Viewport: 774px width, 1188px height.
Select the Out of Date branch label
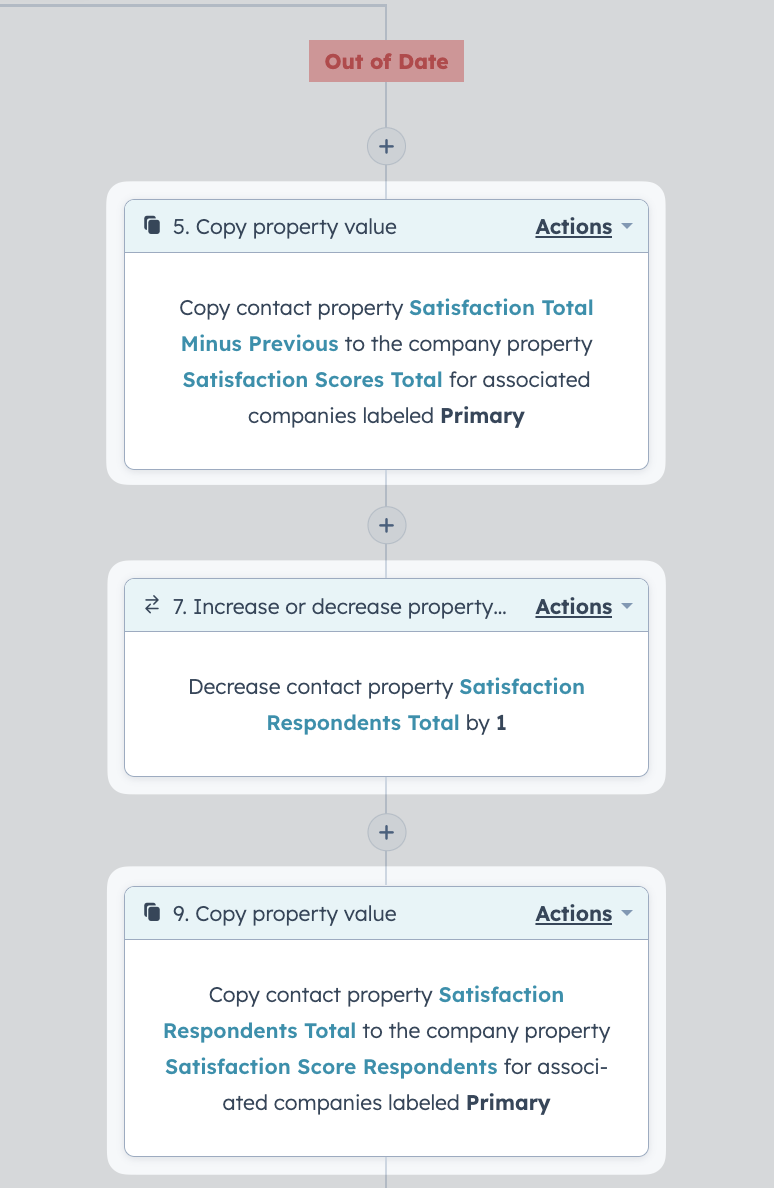point(386,61)
